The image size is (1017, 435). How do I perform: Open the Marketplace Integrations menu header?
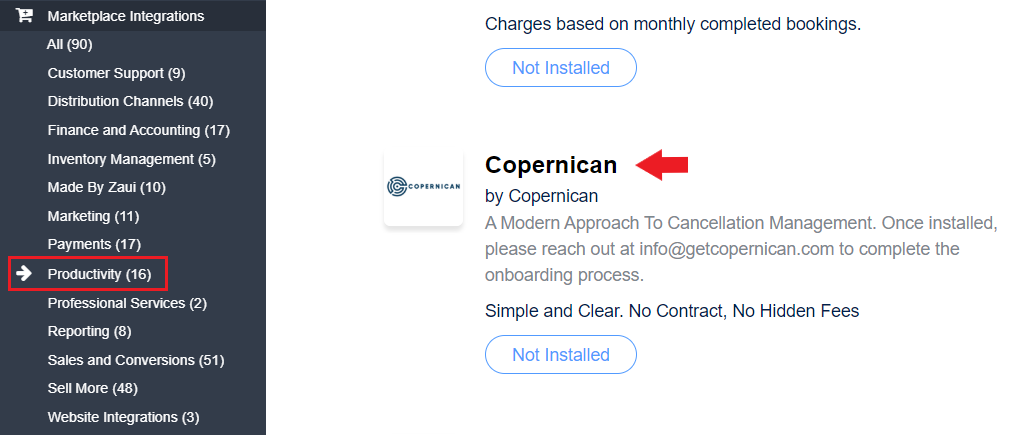pos(133,16)
